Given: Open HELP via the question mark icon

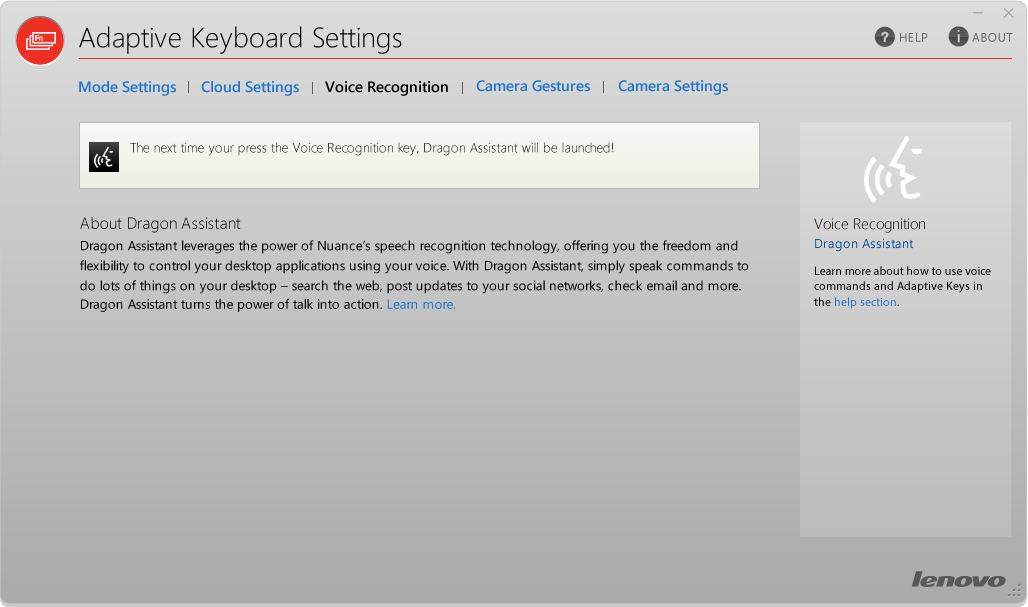Looking at the screenshot, I should [884, 37].
